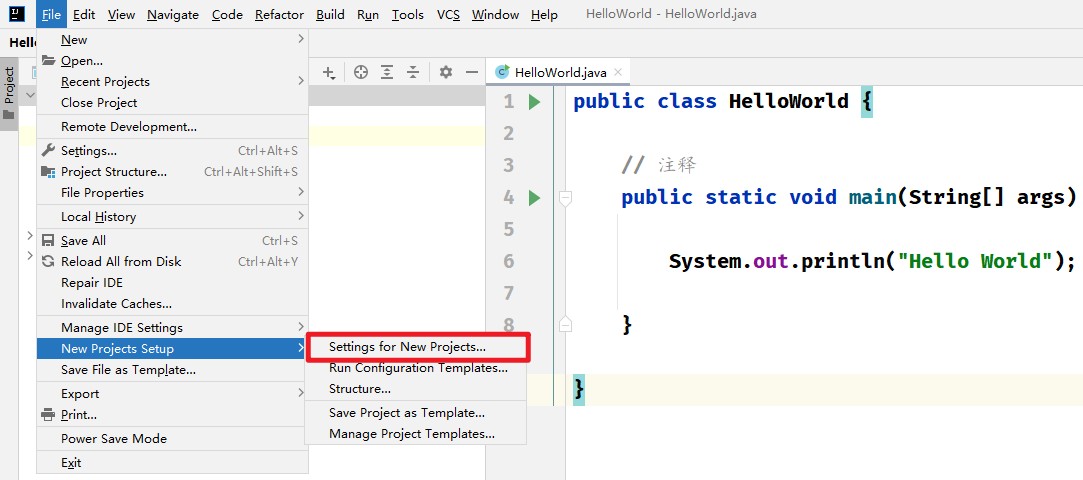Select Reload All from Disk item
This screenshot has width=1083, height=480.
coord(172,261)
